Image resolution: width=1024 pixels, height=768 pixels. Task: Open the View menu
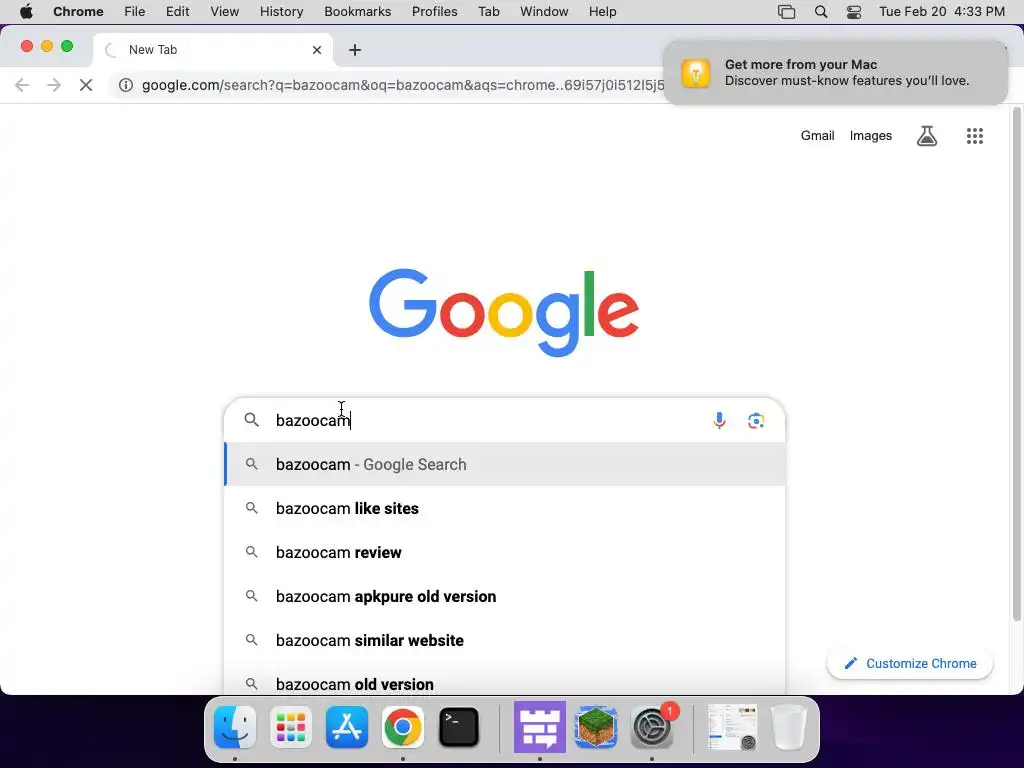coord(225,12)
